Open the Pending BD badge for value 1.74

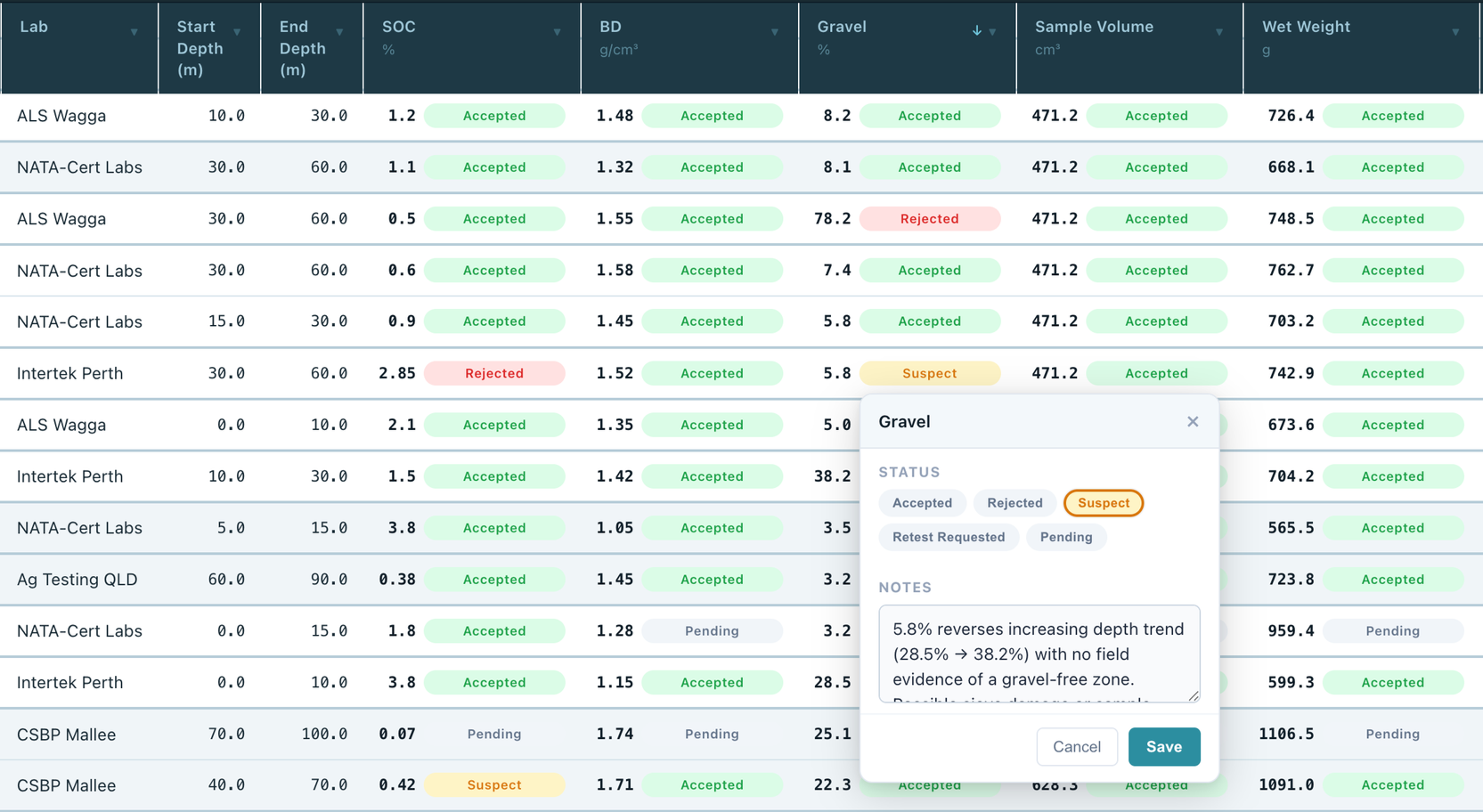click(712, 735)
